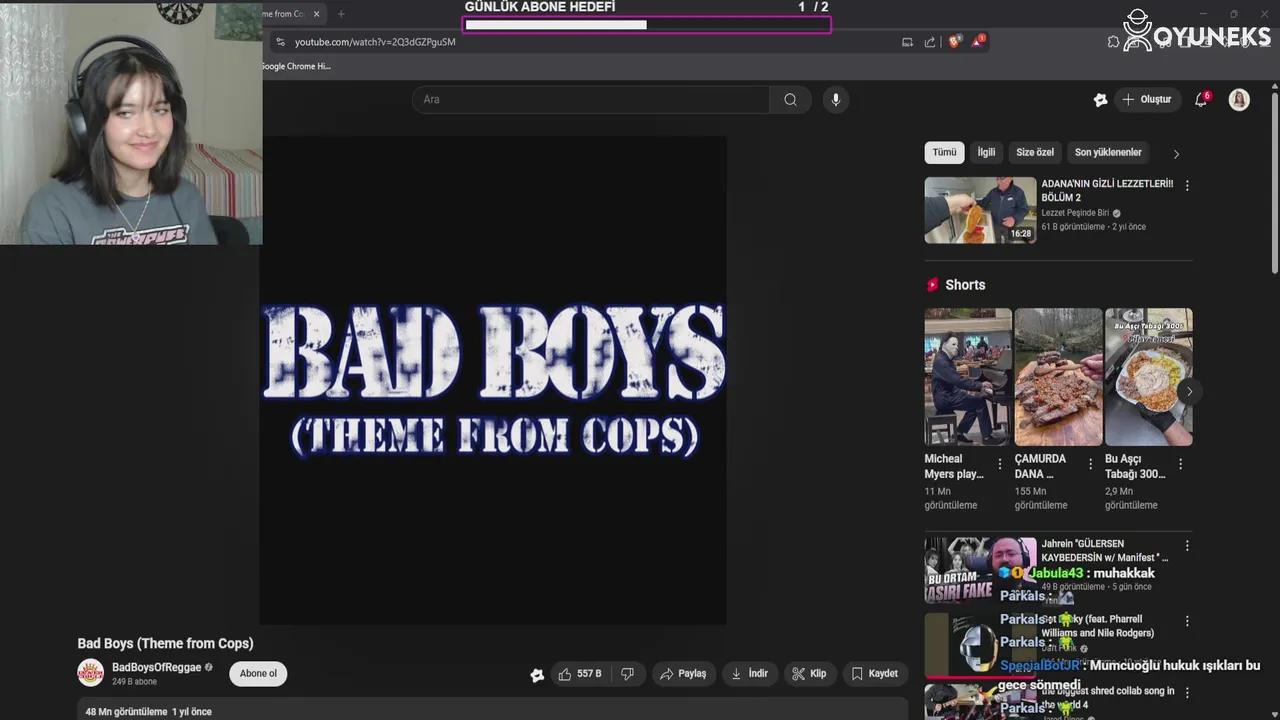
Task: Open Jahrein Gülersen Kaybedersin video thumbnail
Action: 981,570
